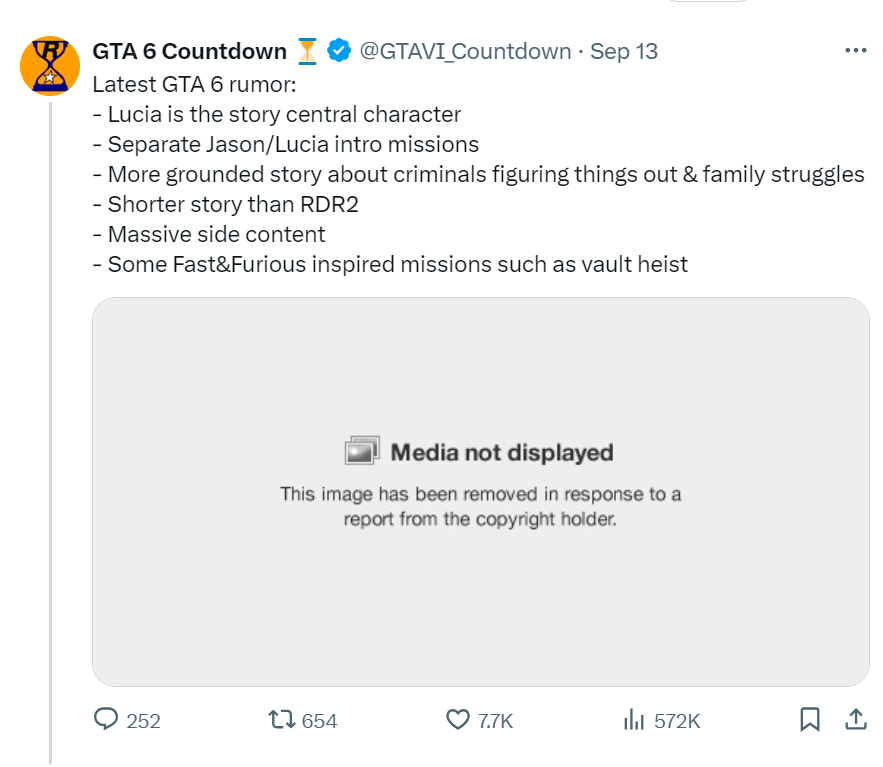Click the 572K views count
Image resolution: width=883 pixels, height=767 pixels.
(x=677, y=721)
